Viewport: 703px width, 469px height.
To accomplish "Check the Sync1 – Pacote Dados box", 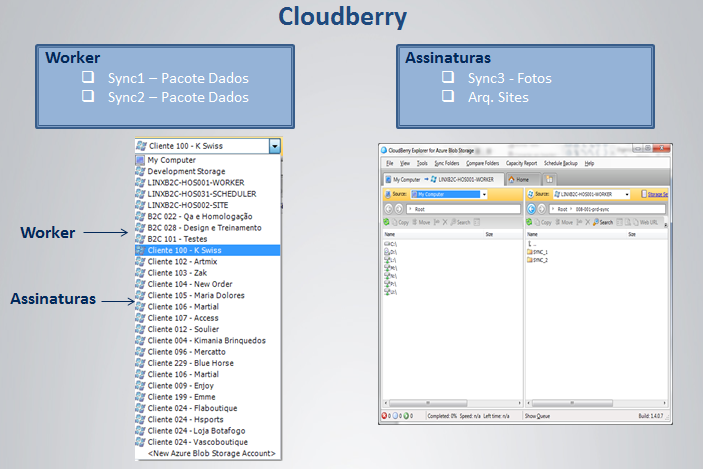I will coord(88,77).
